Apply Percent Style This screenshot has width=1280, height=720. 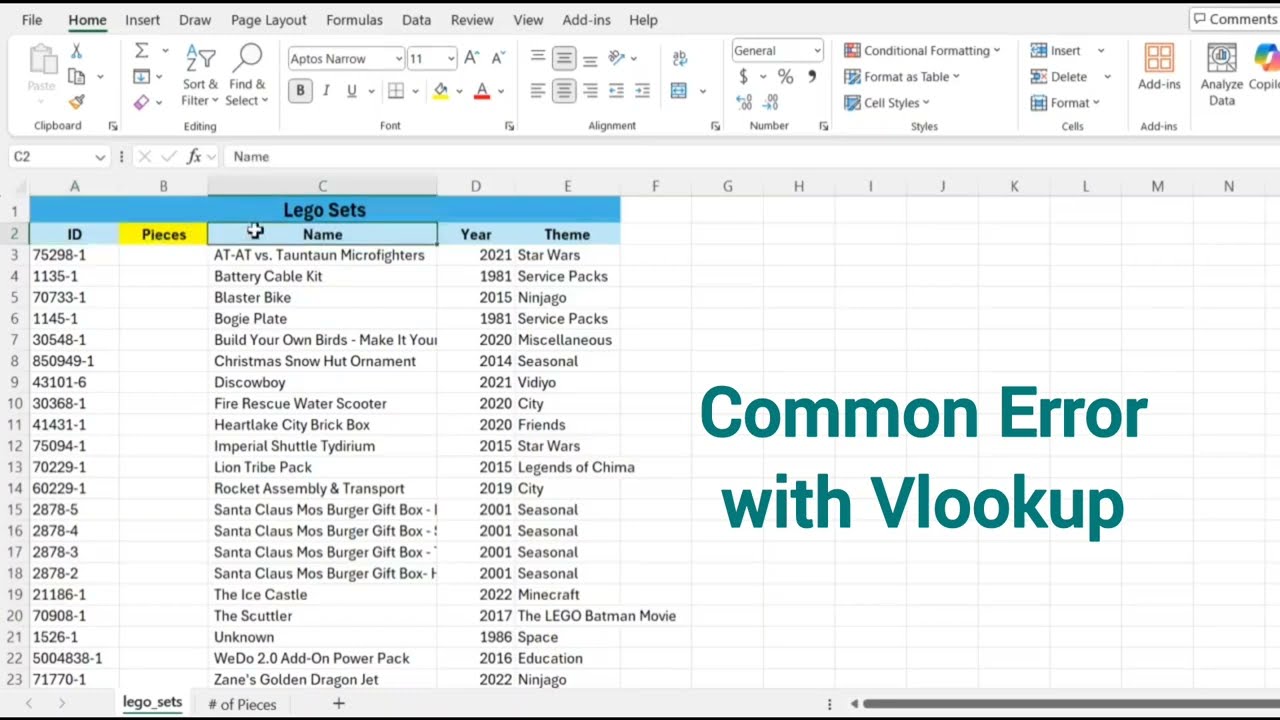786,76
